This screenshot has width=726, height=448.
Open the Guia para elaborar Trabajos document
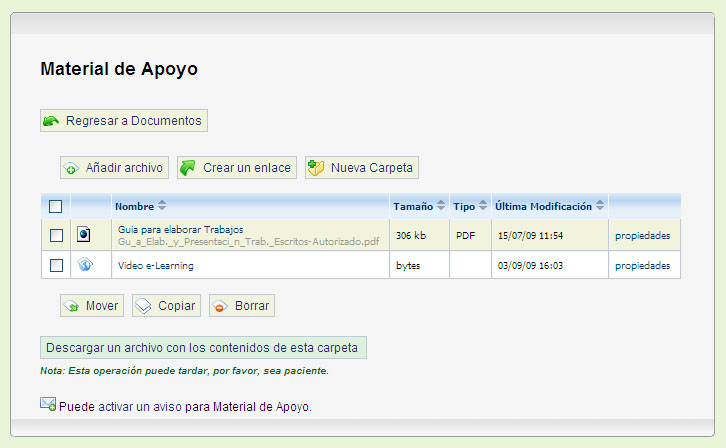click(181, 230)
